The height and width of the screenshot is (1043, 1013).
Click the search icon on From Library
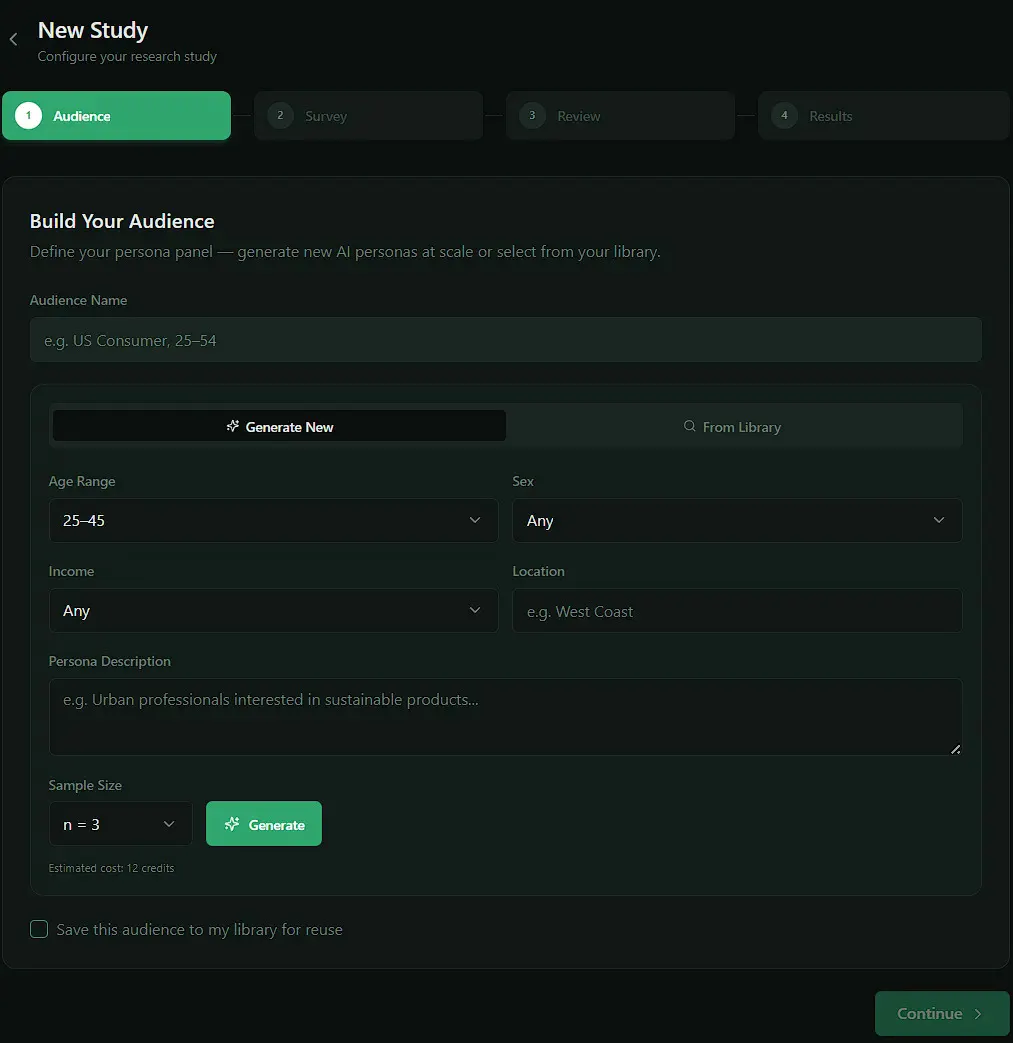690,426
